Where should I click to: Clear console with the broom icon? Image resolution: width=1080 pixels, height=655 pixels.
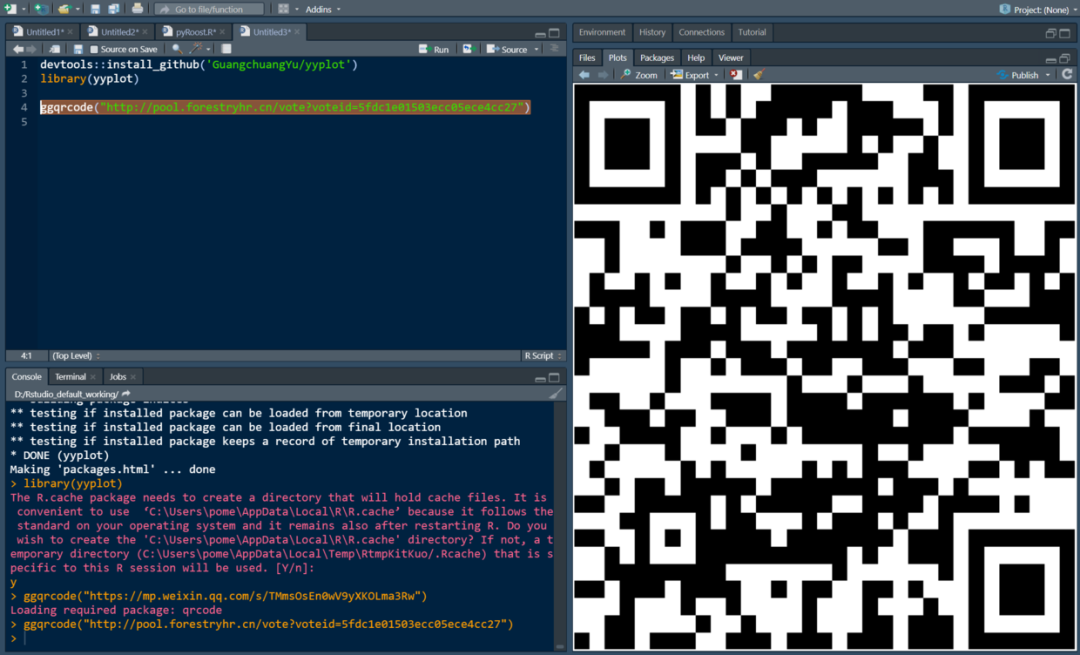pyautogui.click(x=556, y=394)
